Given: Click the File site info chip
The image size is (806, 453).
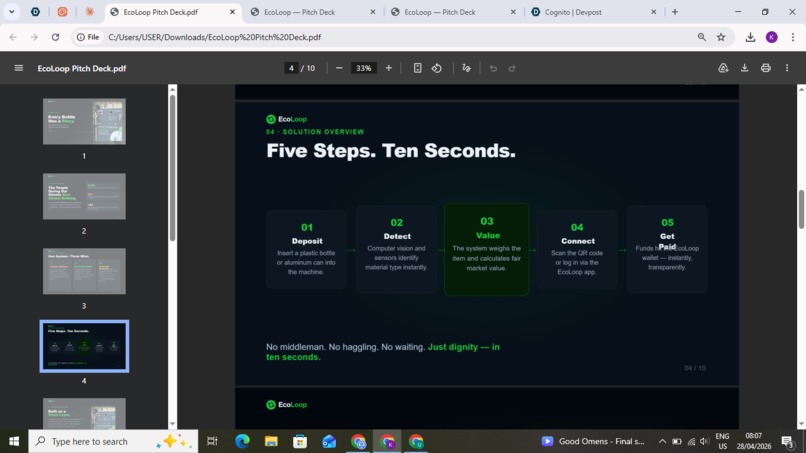Looking at the screenshot, I should [x=88, y=37].
